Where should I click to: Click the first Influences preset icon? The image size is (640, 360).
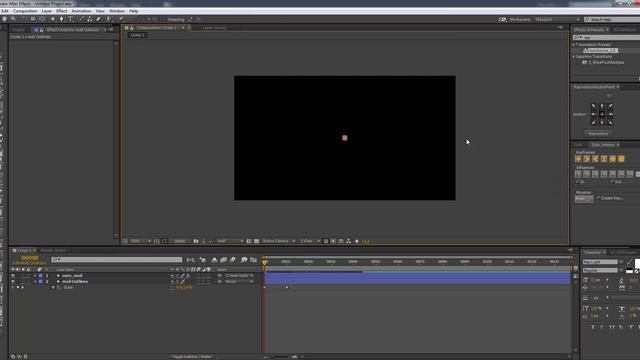coord(578,174)
